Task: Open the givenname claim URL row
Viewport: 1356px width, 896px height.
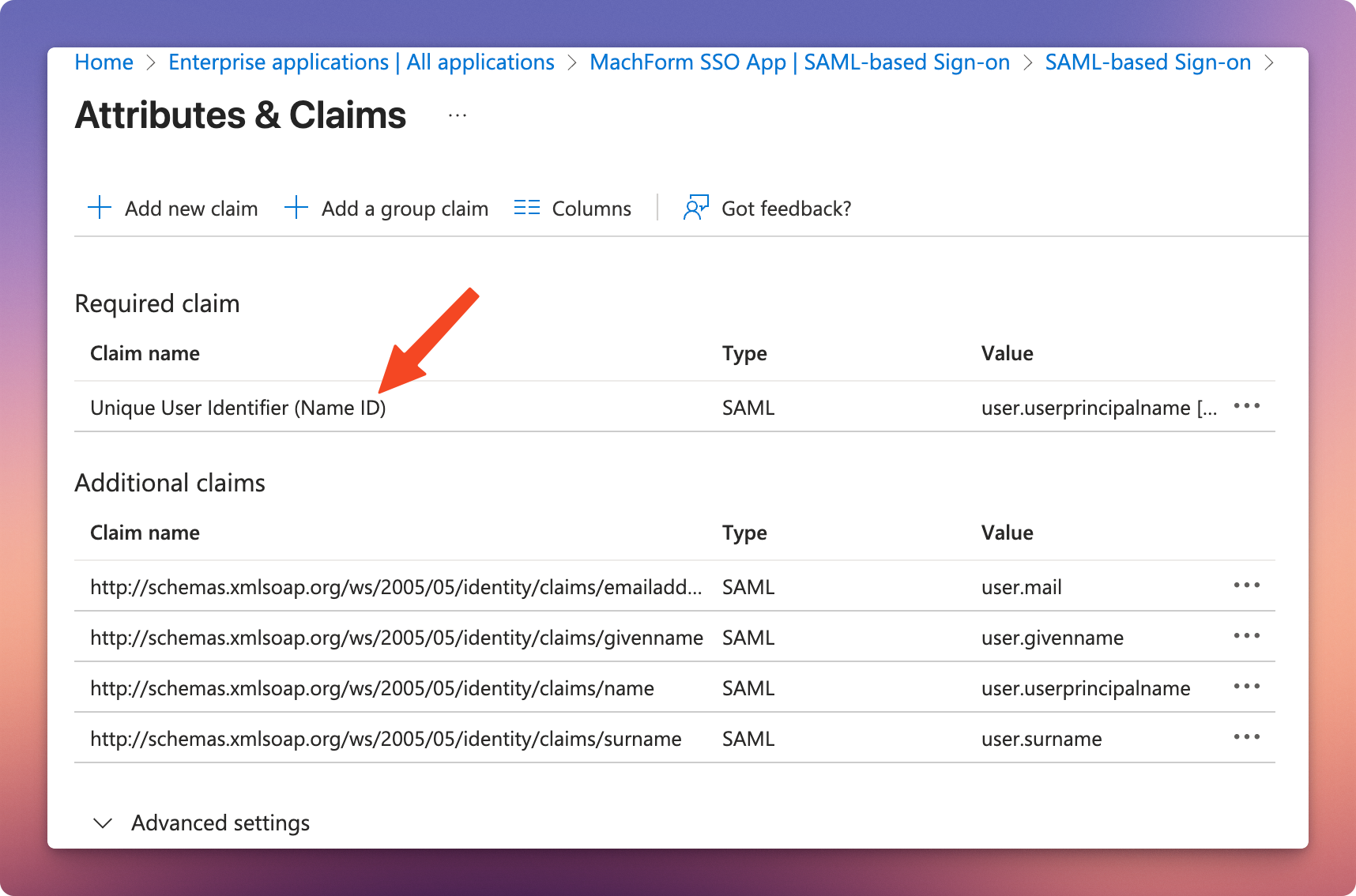Action: click(396, 638)
